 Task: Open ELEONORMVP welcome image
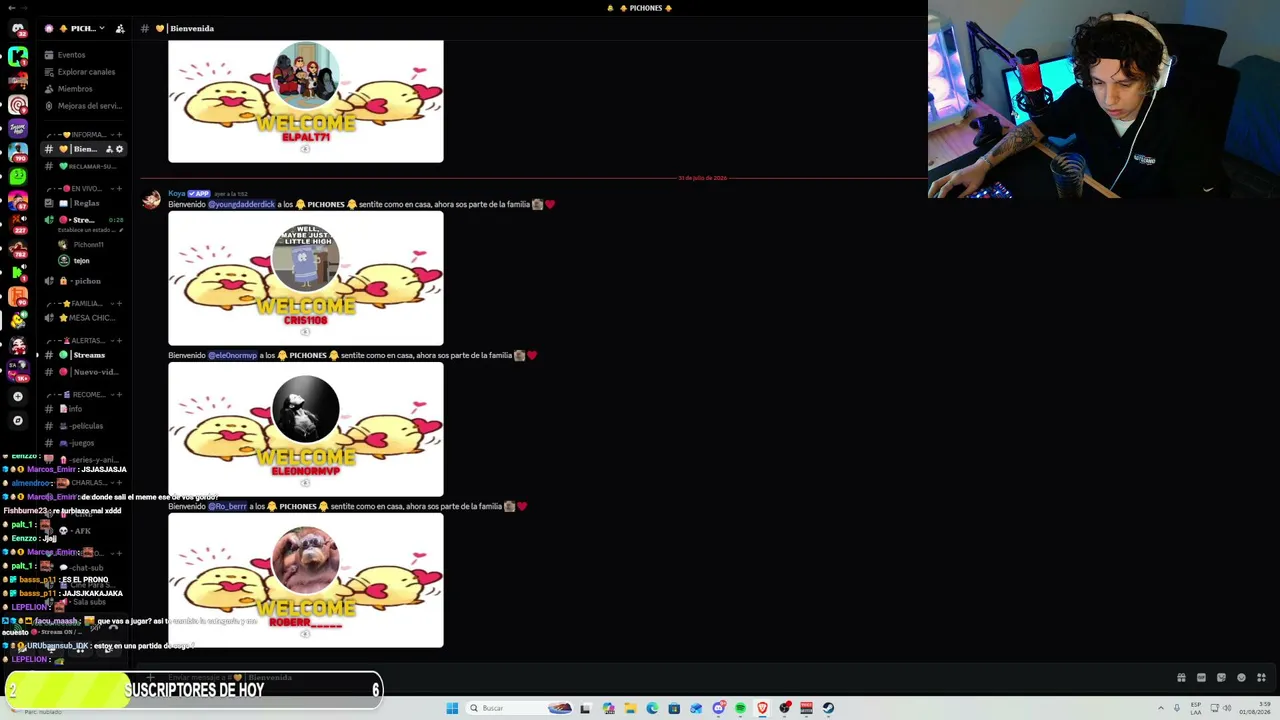pos(306,429)
